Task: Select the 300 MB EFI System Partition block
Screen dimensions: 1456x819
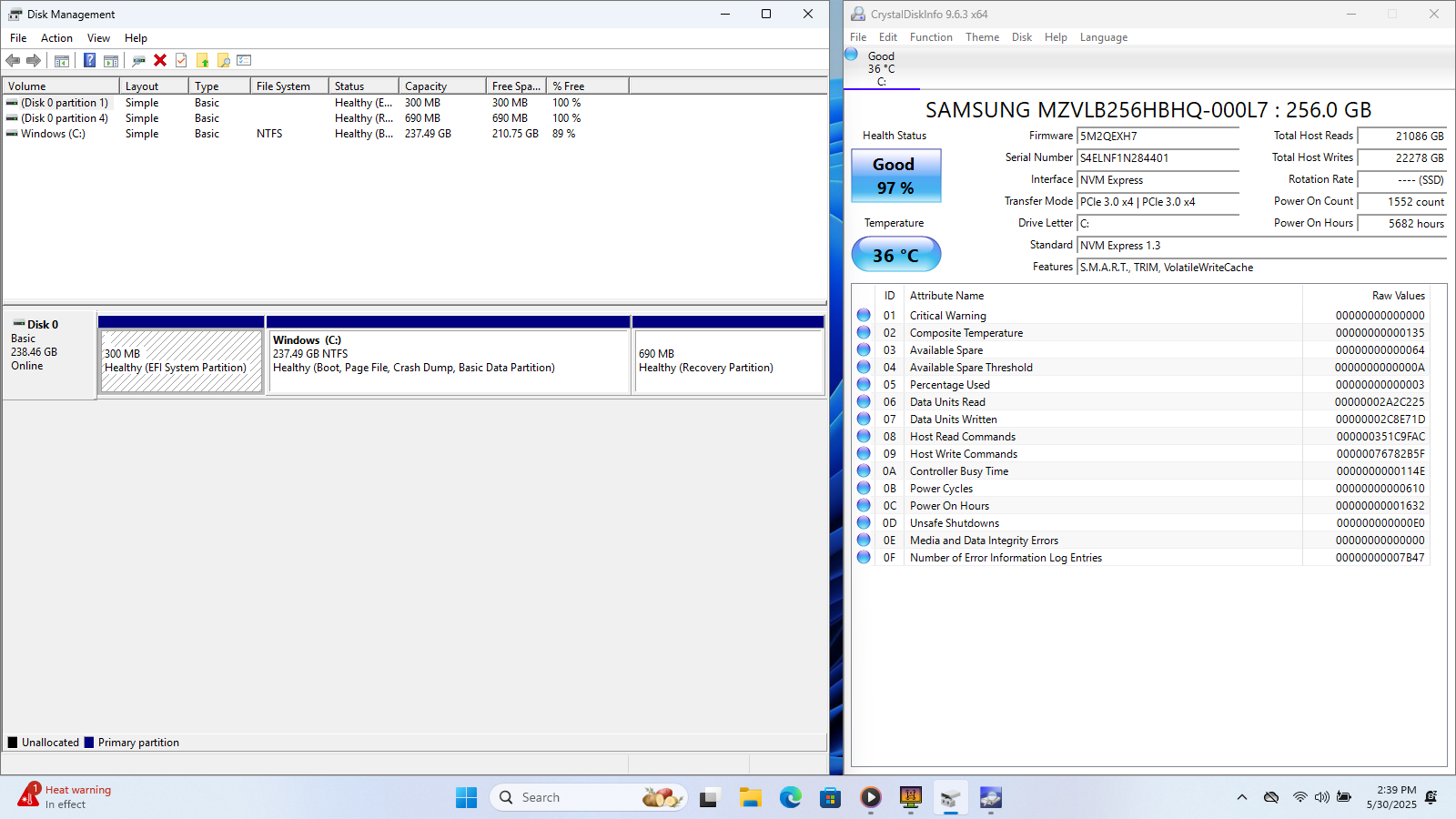Action: (x=181, y=360)
